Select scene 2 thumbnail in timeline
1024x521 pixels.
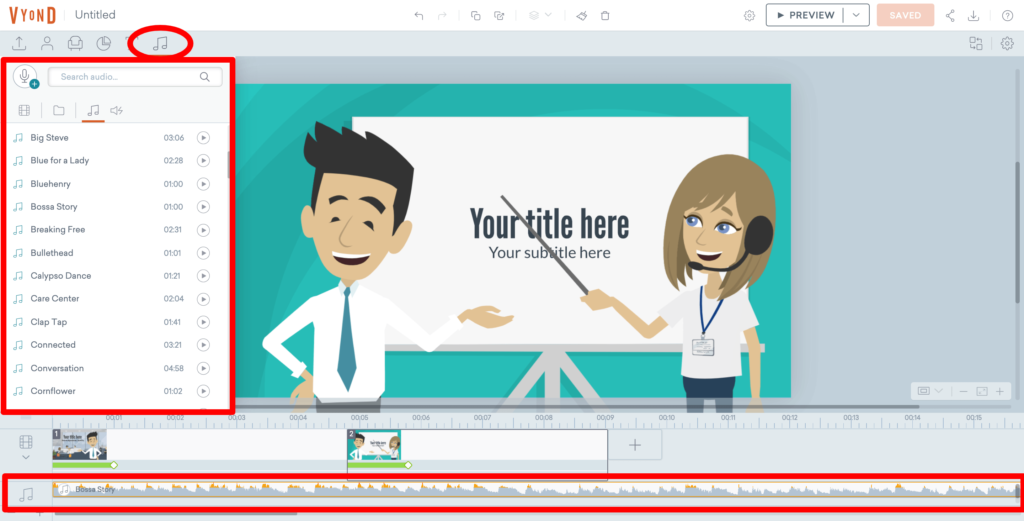pos(374,445)
